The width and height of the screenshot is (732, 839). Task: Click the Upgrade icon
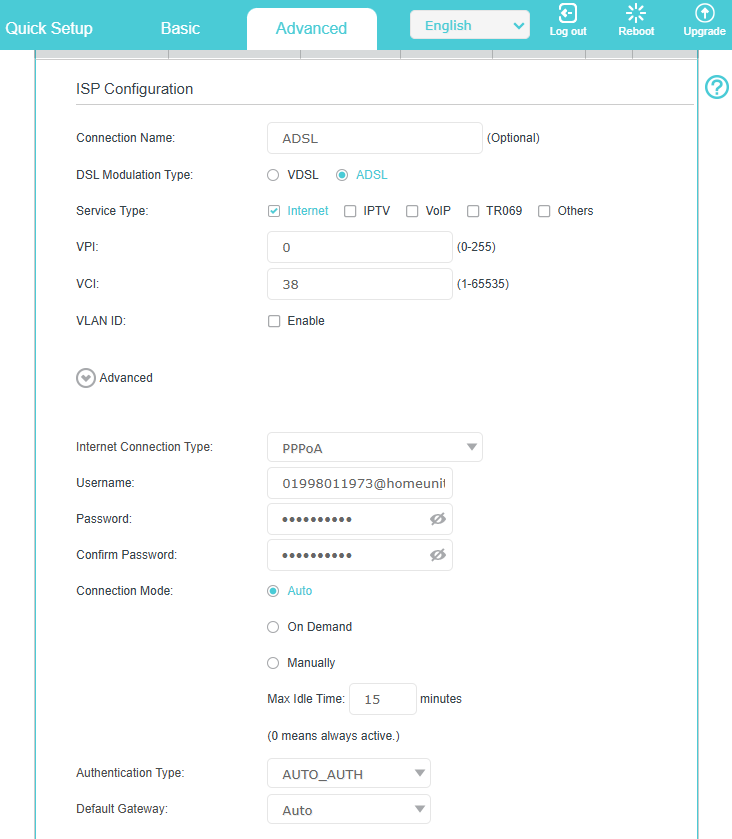pos(704,14)
